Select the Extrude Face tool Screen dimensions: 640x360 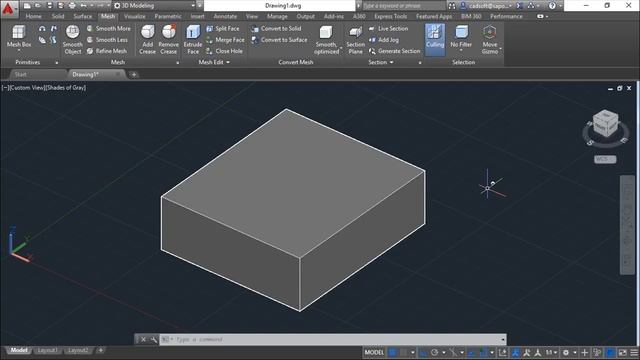(x=193, y=40)
